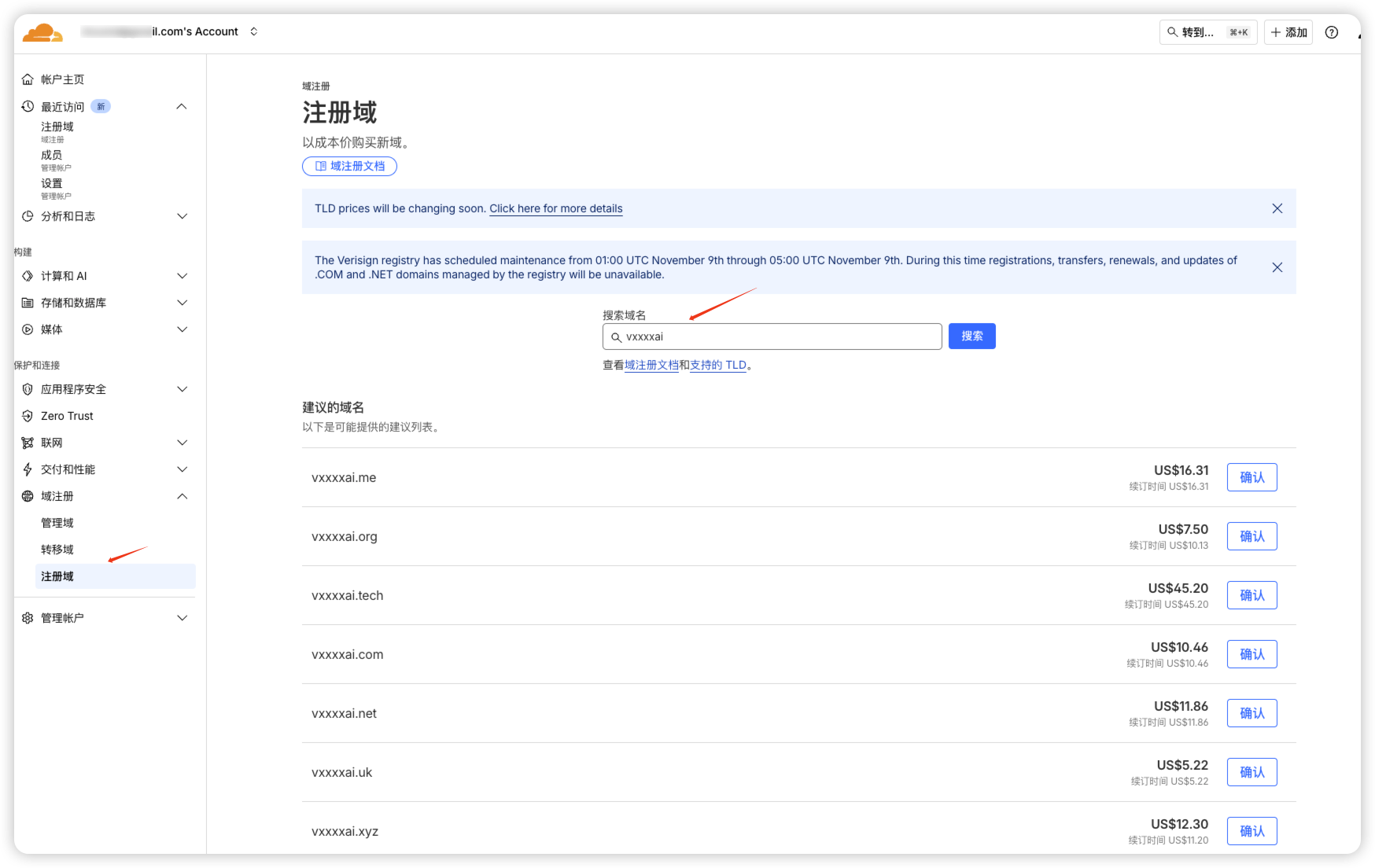
Task: Collapse the 最近访问 section
Action: [x=182, y=106]
